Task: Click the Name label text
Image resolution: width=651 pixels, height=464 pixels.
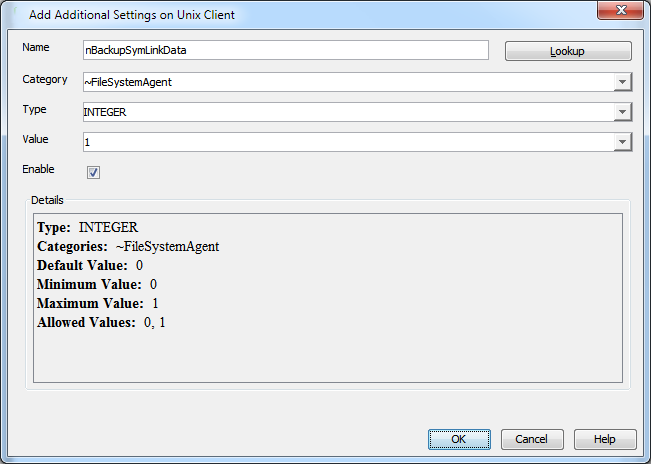Action: [36, 48]
